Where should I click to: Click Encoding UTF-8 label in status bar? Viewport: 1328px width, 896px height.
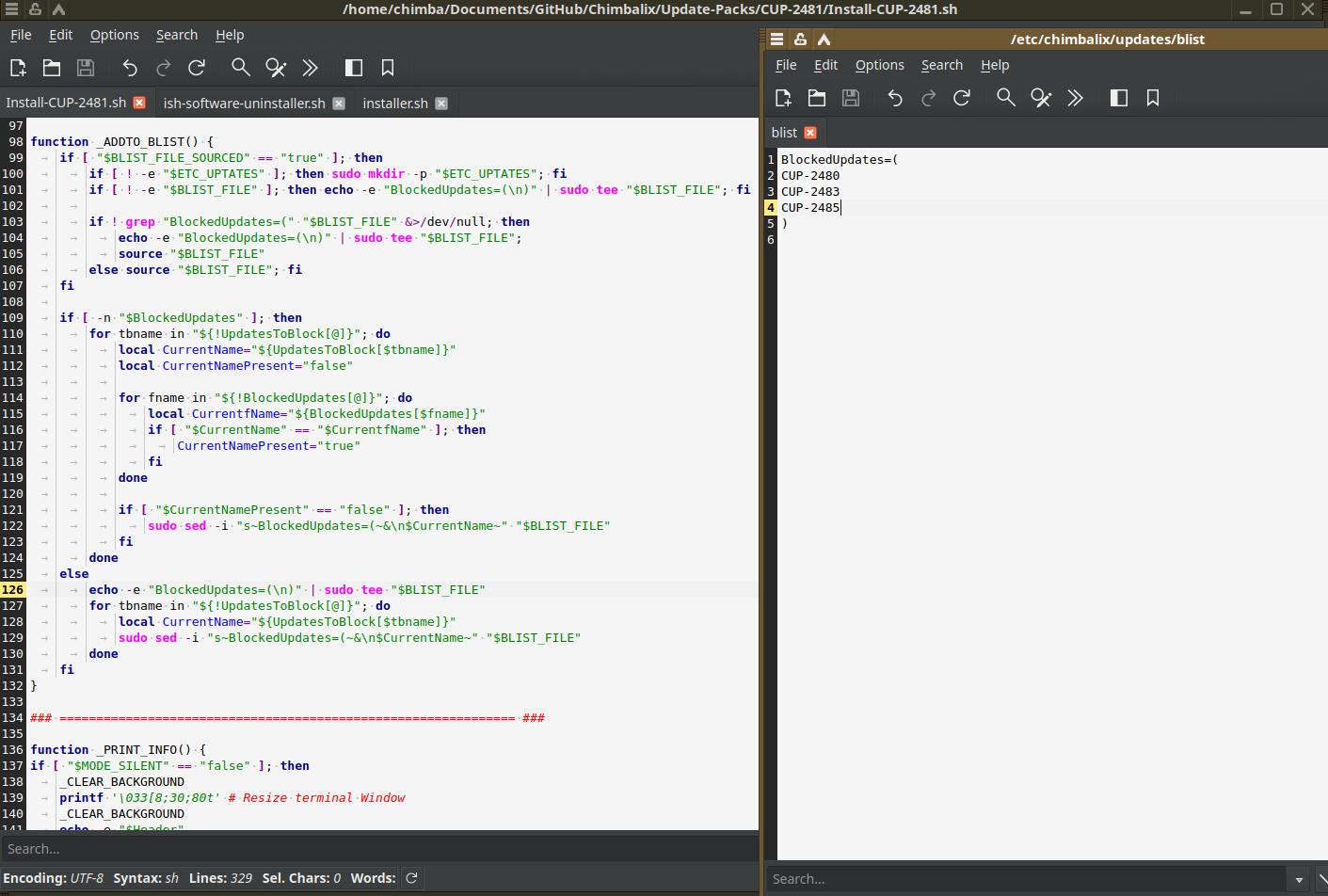click(54, 878)
